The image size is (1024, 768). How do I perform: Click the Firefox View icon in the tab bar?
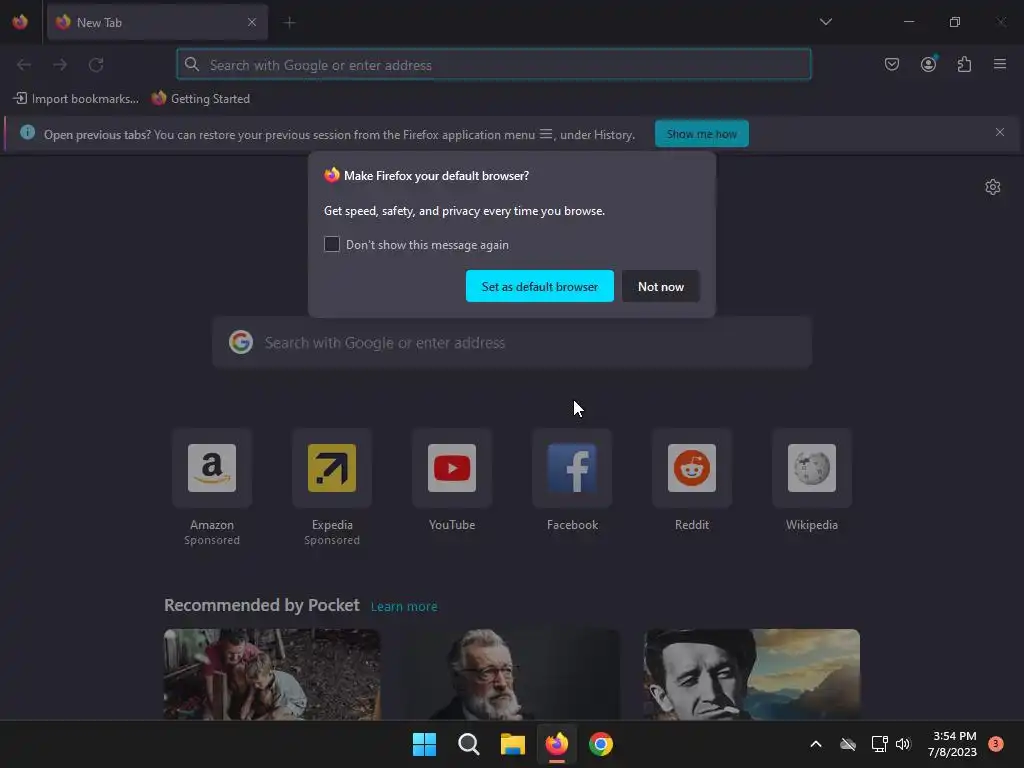click(20, 22)
